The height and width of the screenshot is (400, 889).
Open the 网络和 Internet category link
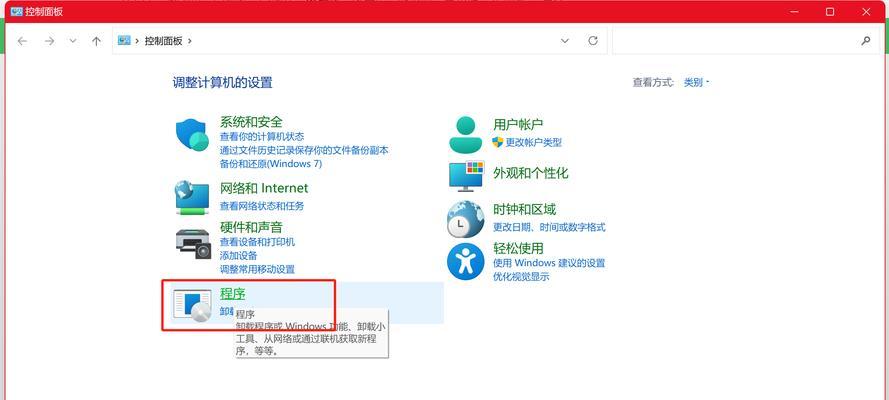tap(264, 188)
